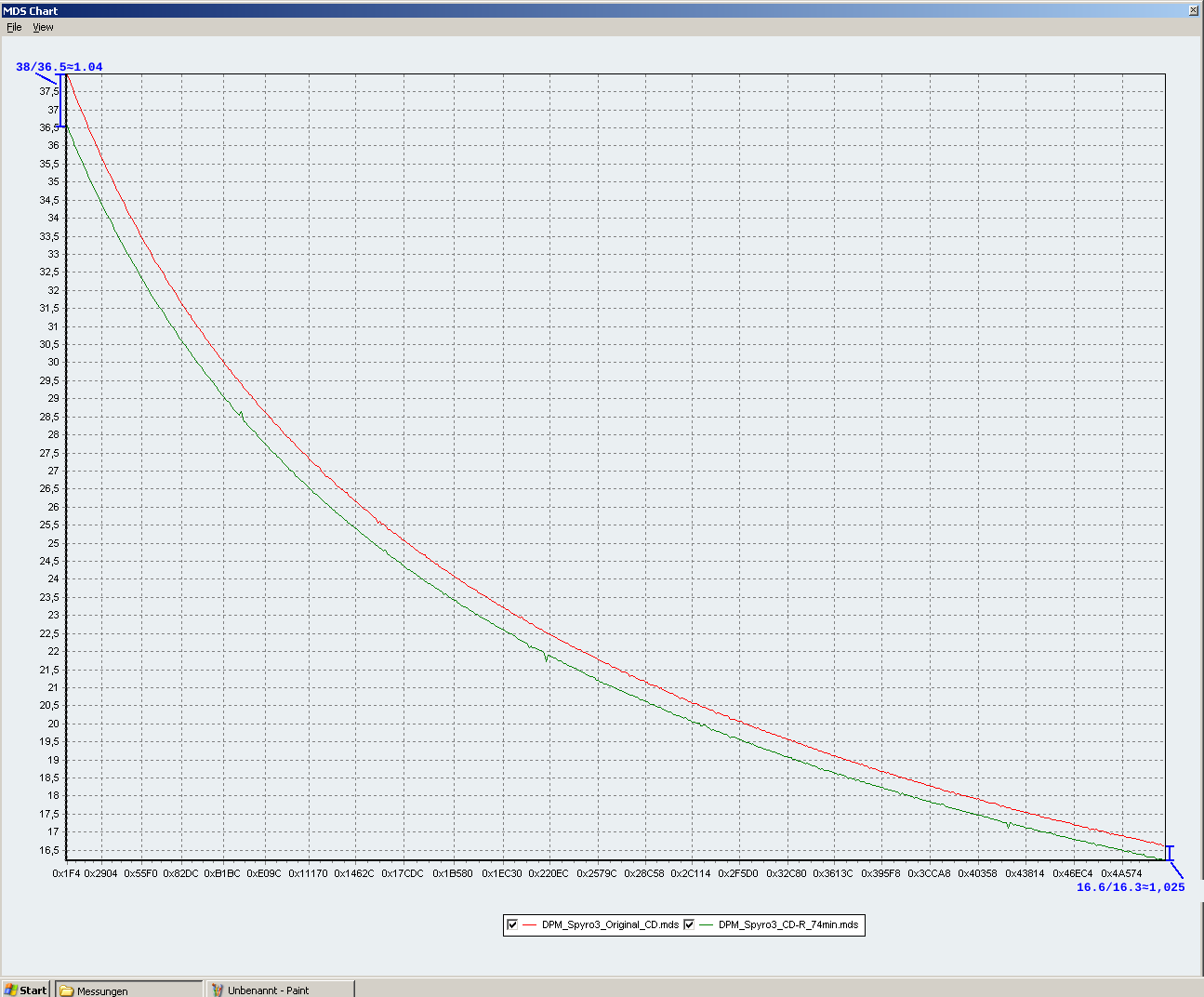Click the 0x4A574 label on the X axis
1204x997 pixels.
coord(1121,873)
